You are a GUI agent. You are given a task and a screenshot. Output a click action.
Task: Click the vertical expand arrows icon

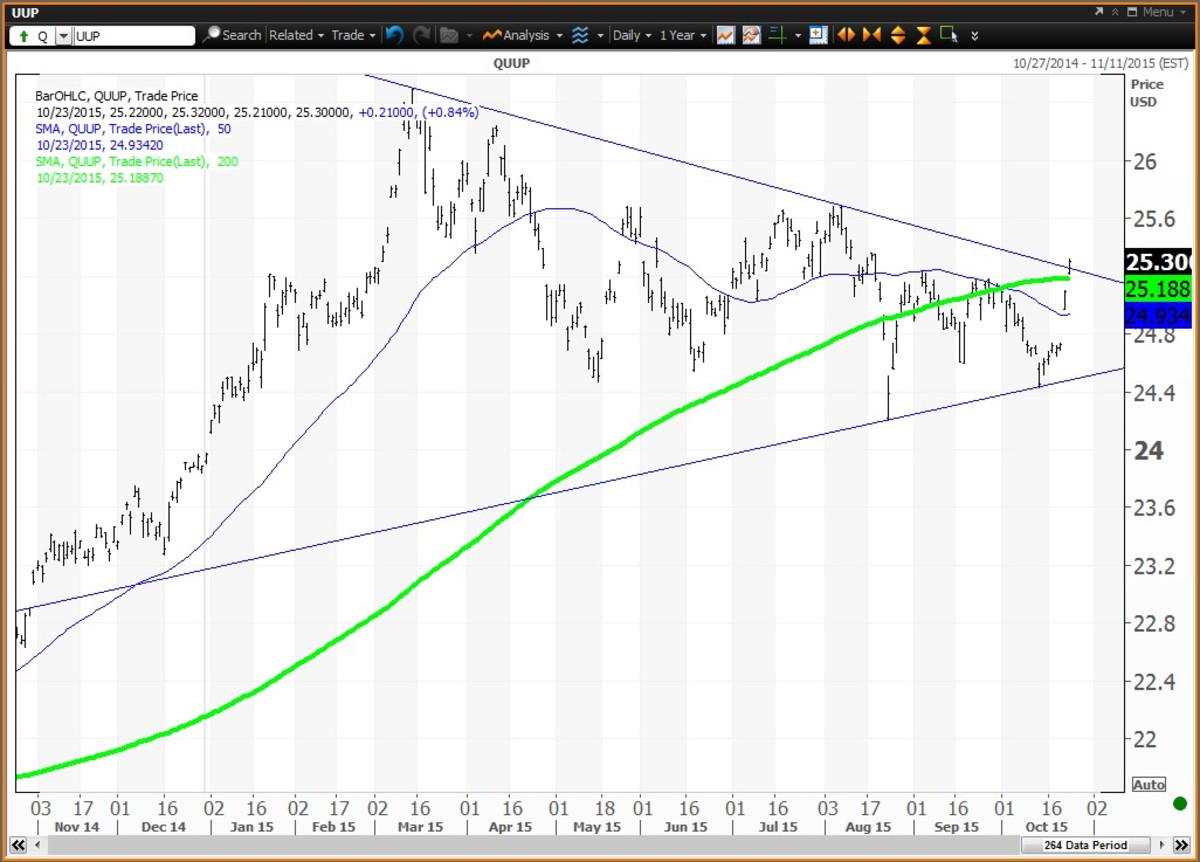[897, 35]
